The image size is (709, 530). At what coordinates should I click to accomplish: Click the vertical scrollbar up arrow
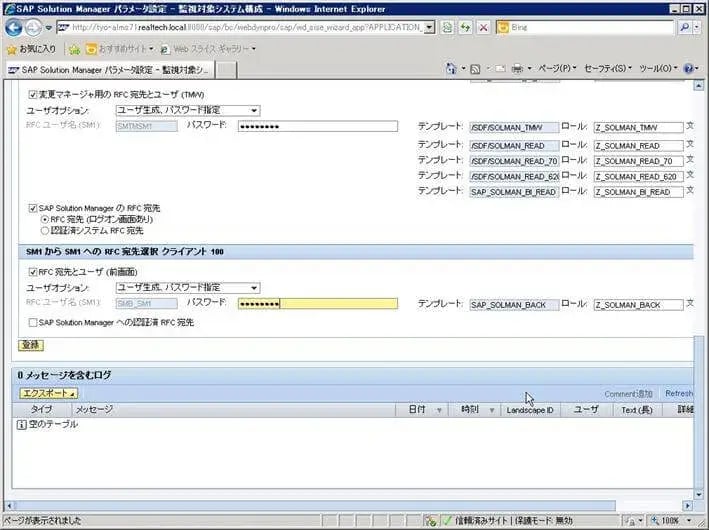699,85
